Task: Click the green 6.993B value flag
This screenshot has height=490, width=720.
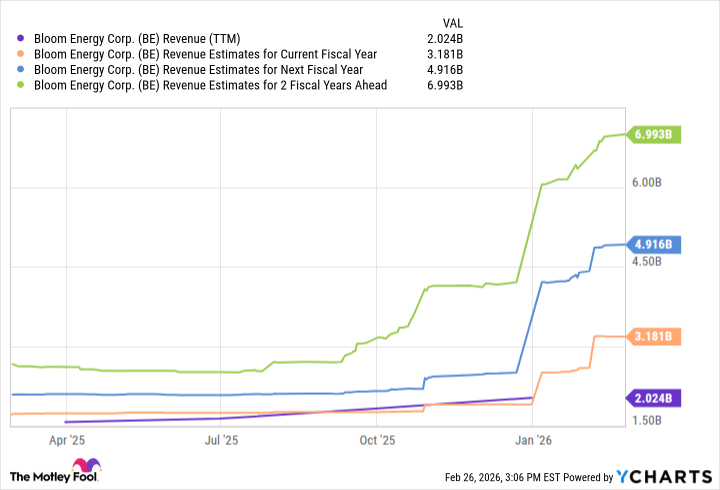Action: tap(653, 135)
